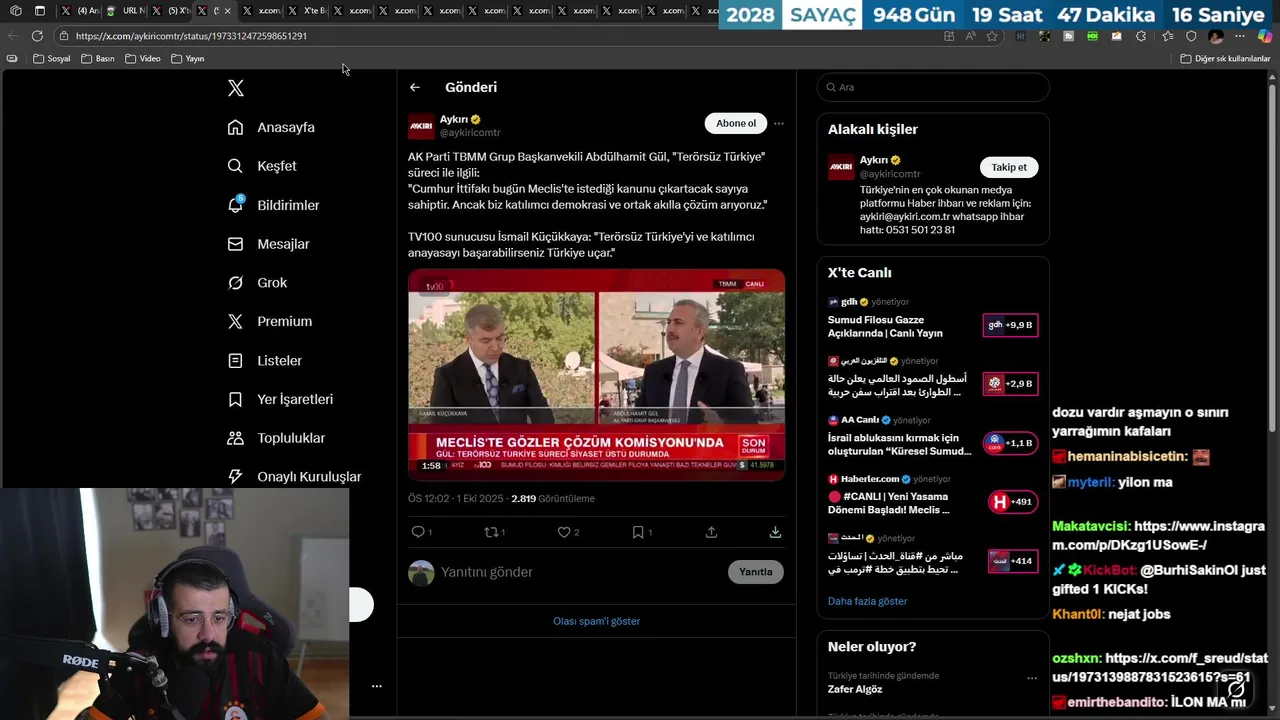Image resolution: width=1280 pixels, height=720 pixels.
Task: Open Listeler lists page
Action: pyautogui.click(x=264, y=360)
